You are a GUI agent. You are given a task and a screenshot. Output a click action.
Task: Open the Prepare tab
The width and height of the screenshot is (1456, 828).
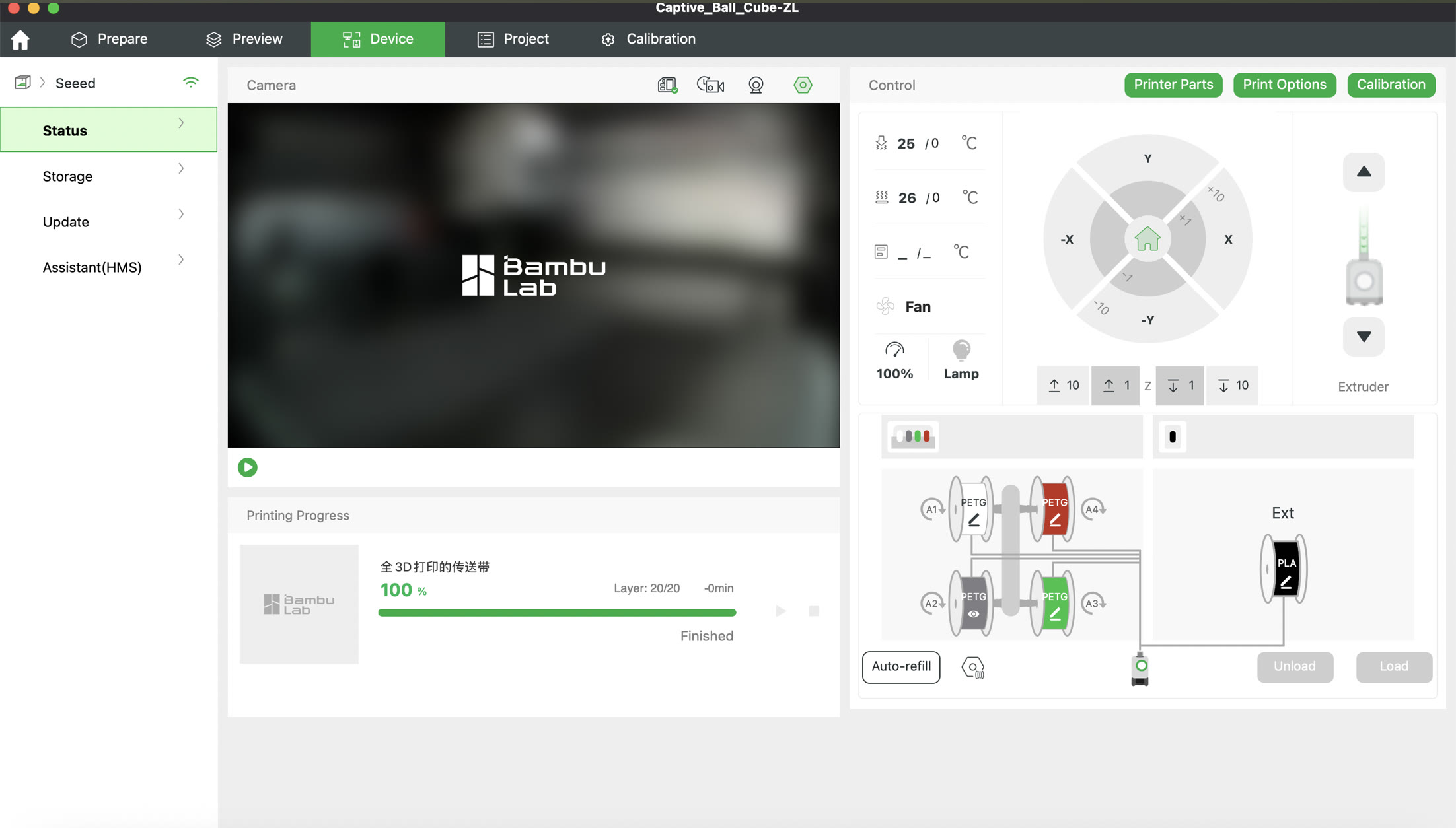tap(109, 39)
